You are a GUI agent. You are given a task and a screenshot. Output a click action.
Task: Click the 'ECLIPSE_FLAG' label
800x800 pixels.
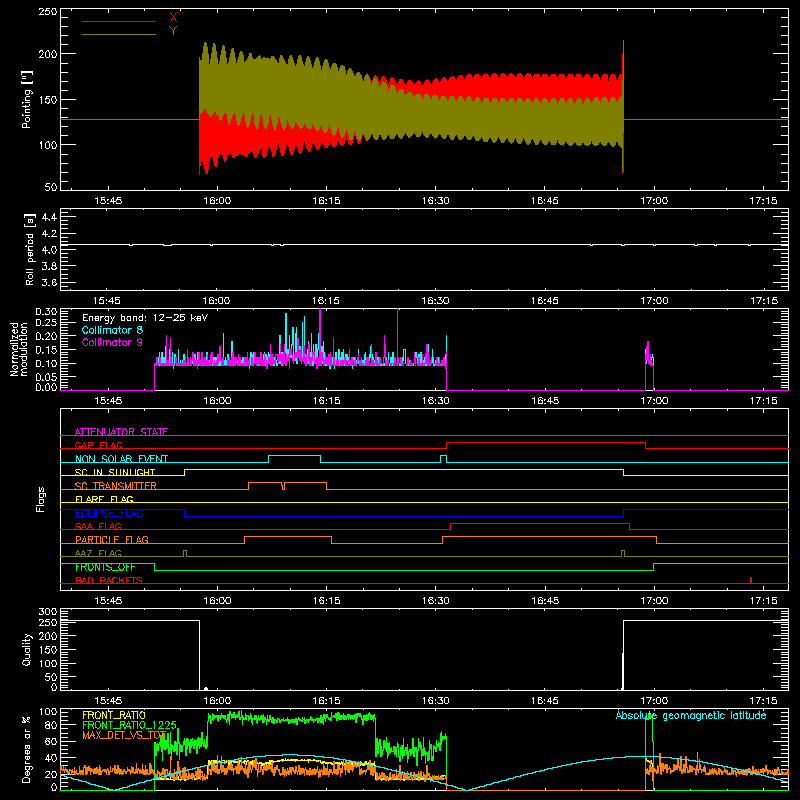[x=109, y=513]
